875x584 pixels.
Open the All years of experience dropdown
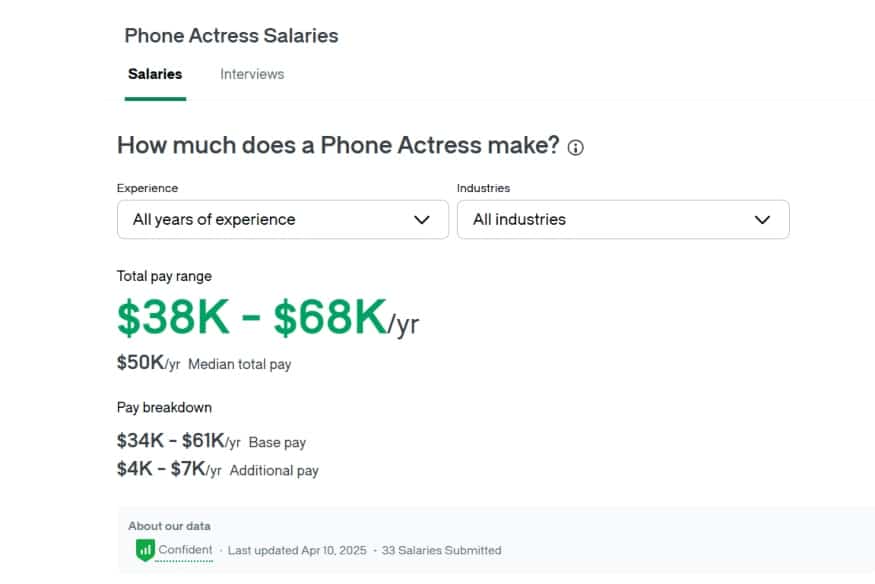tap(282, 220)
